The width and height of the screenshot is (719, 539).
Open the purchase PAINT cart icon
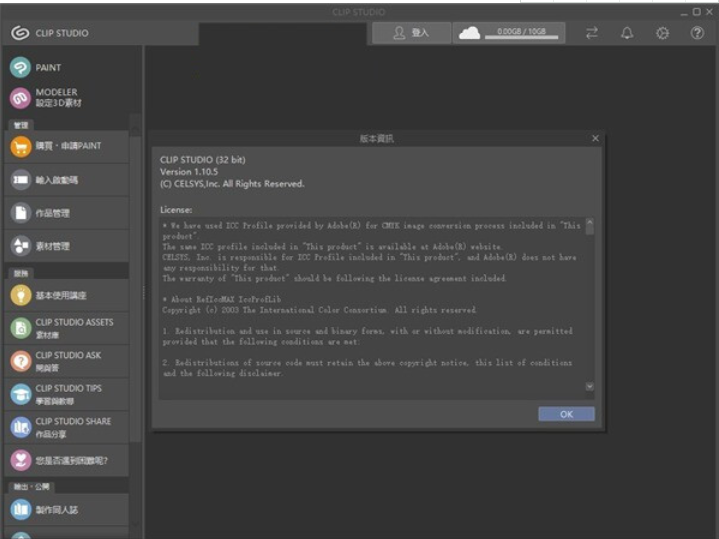coord(20,147)
